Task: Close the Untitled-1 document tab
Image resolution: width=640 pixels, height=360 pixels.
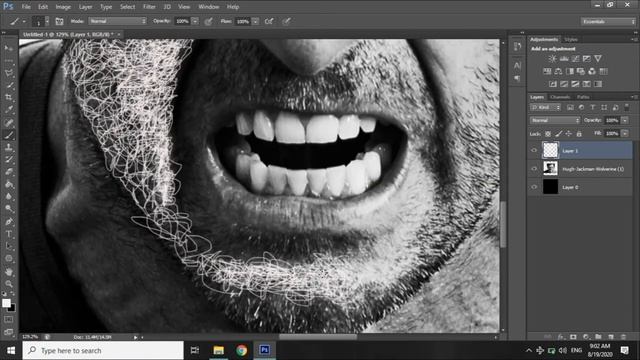Action: coord(119,35)
